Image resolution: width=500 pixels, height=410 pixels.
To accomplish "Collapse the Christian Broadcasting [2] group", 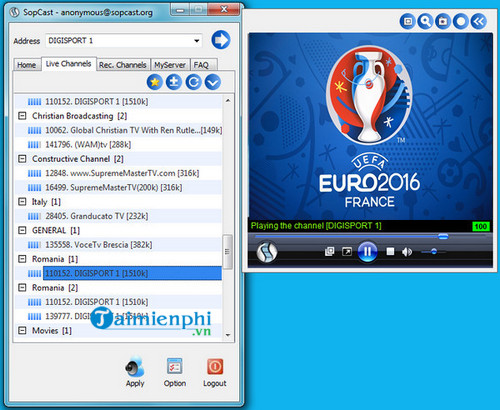I will click(22, 116).
